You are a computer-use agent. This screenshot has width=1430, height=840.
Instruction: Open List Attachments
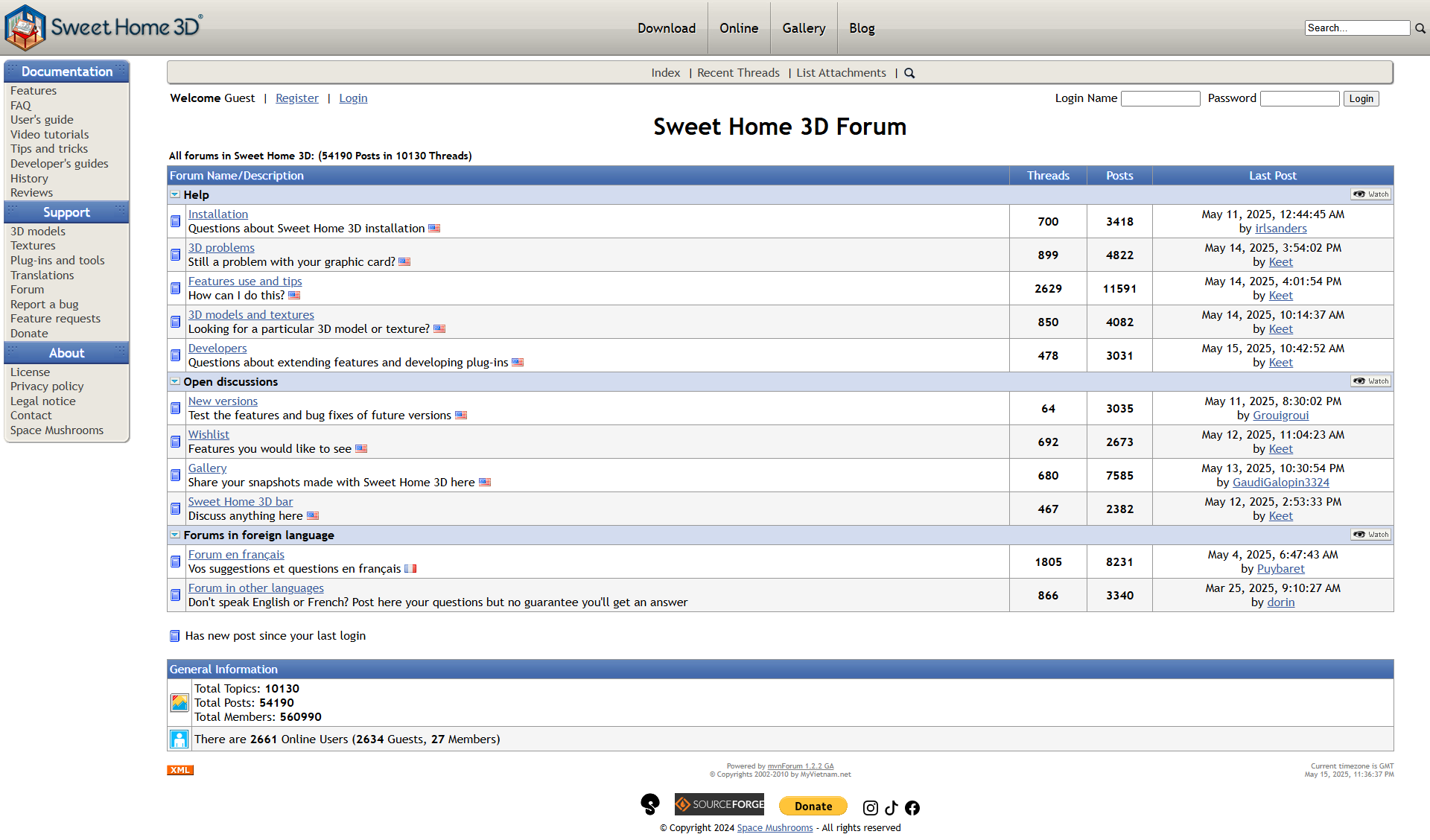(x=841, y=73)
